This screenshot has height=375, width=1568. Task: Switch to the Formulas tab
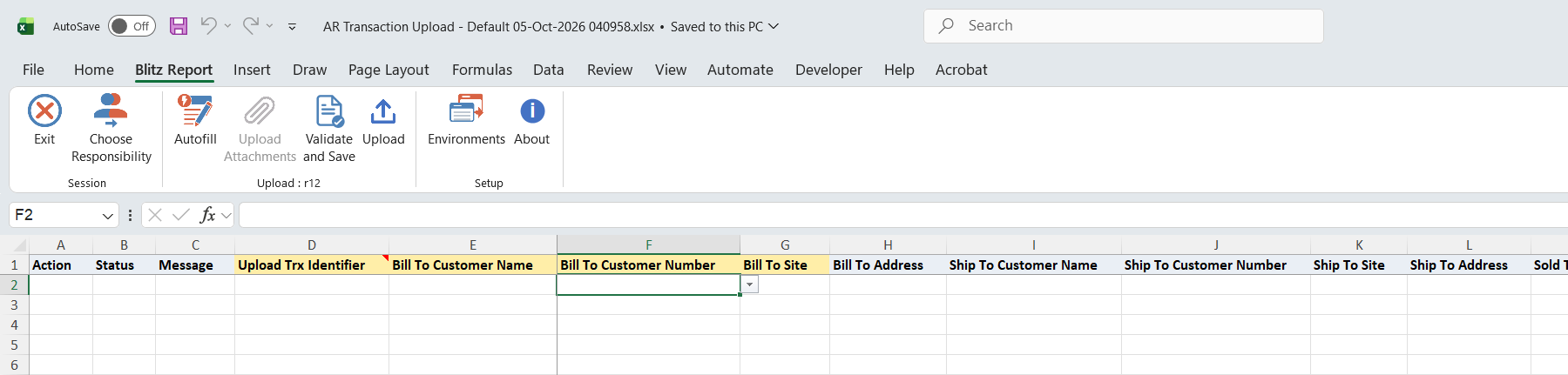482,70
